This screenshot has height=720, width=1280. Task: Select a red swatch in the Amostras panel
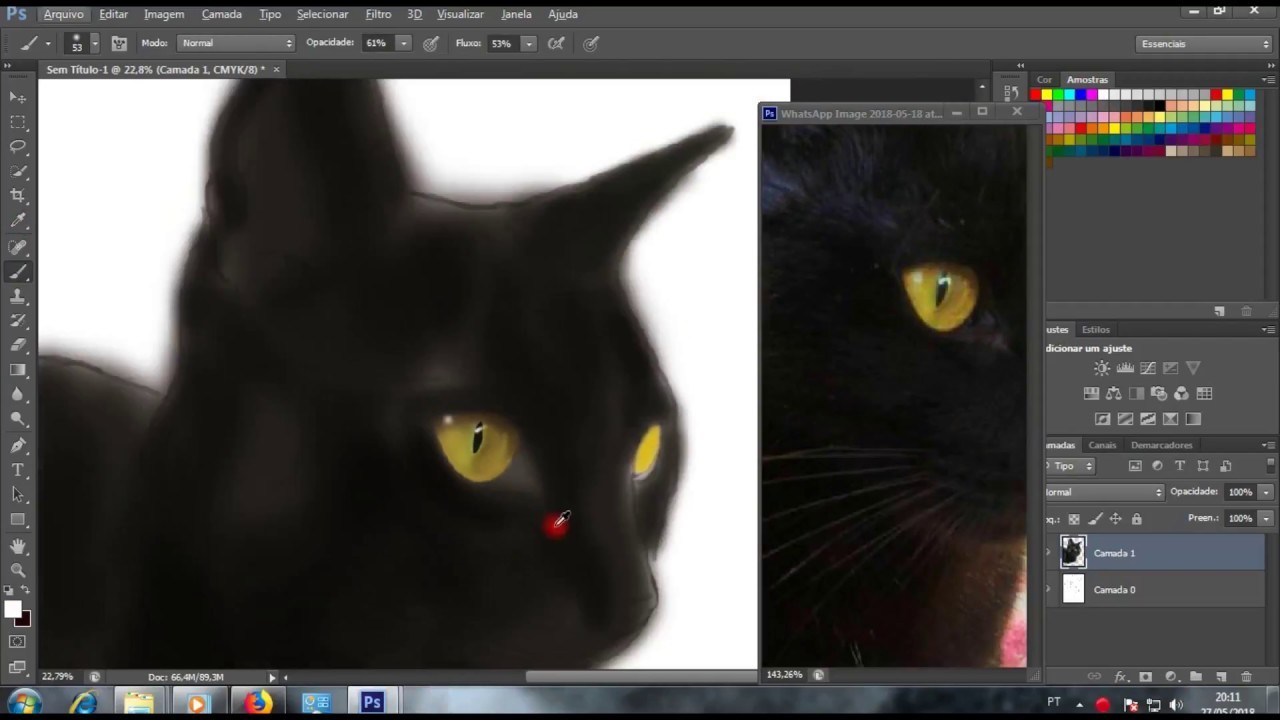(x=1036, y=94)
